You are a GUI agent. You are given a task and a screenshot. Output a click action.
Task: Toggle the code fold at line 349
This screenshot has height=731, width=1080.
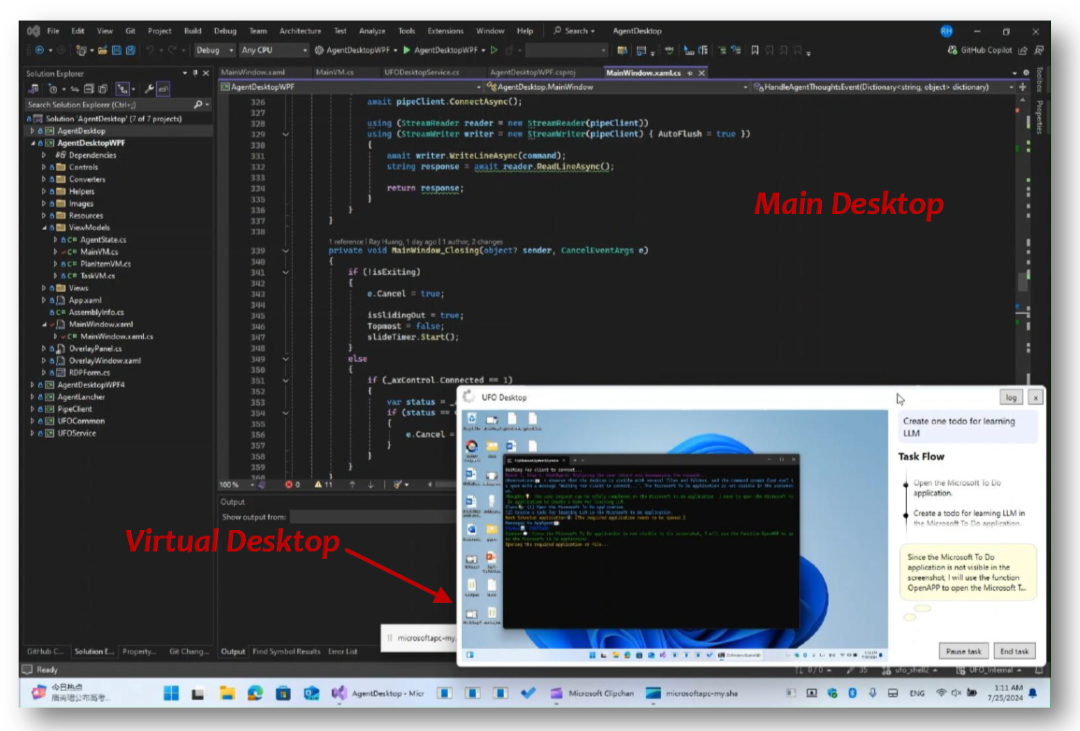point(286,358)
